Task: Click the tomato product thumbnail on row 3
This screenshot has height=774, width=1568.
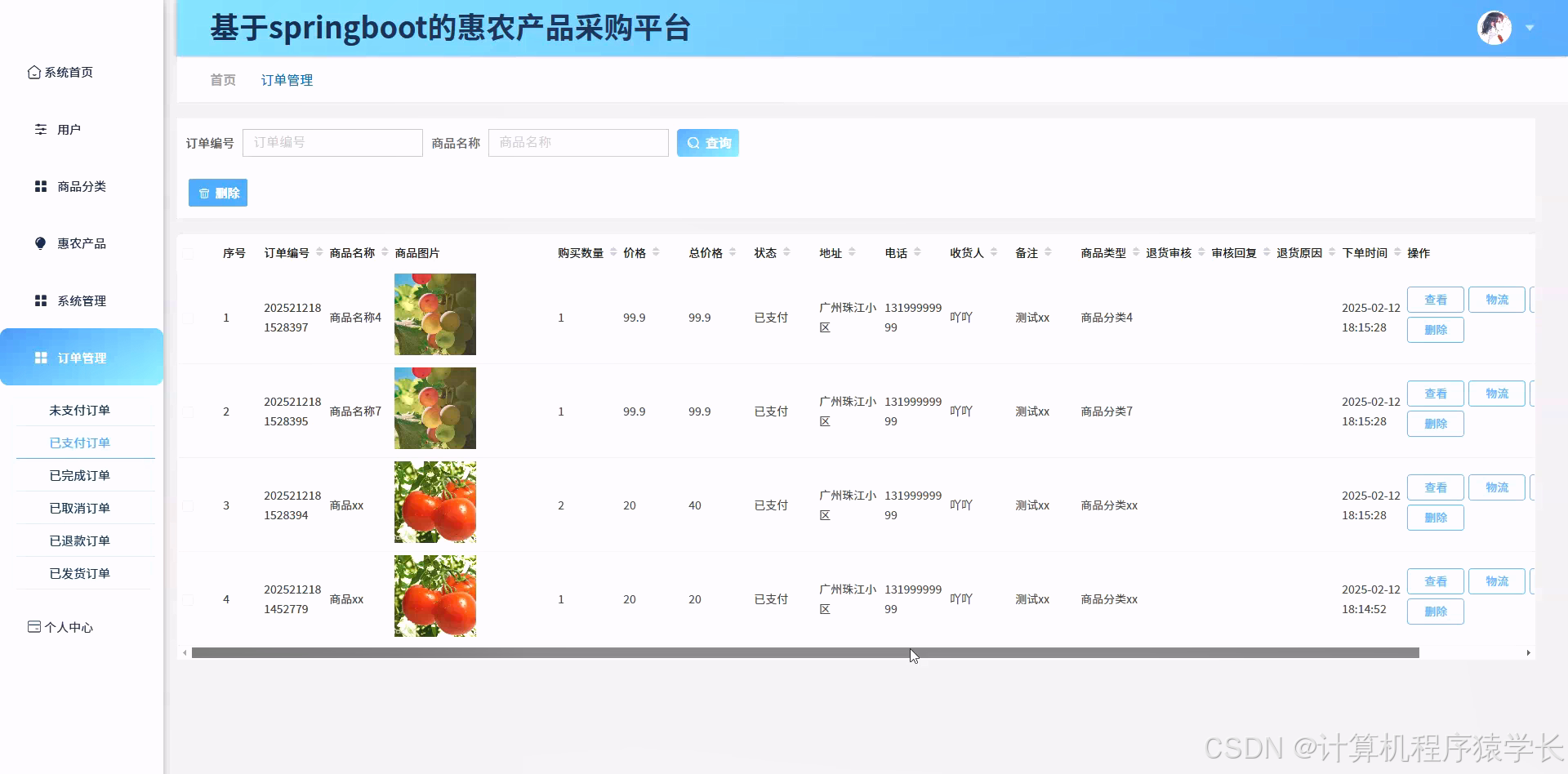Action: 434,501
